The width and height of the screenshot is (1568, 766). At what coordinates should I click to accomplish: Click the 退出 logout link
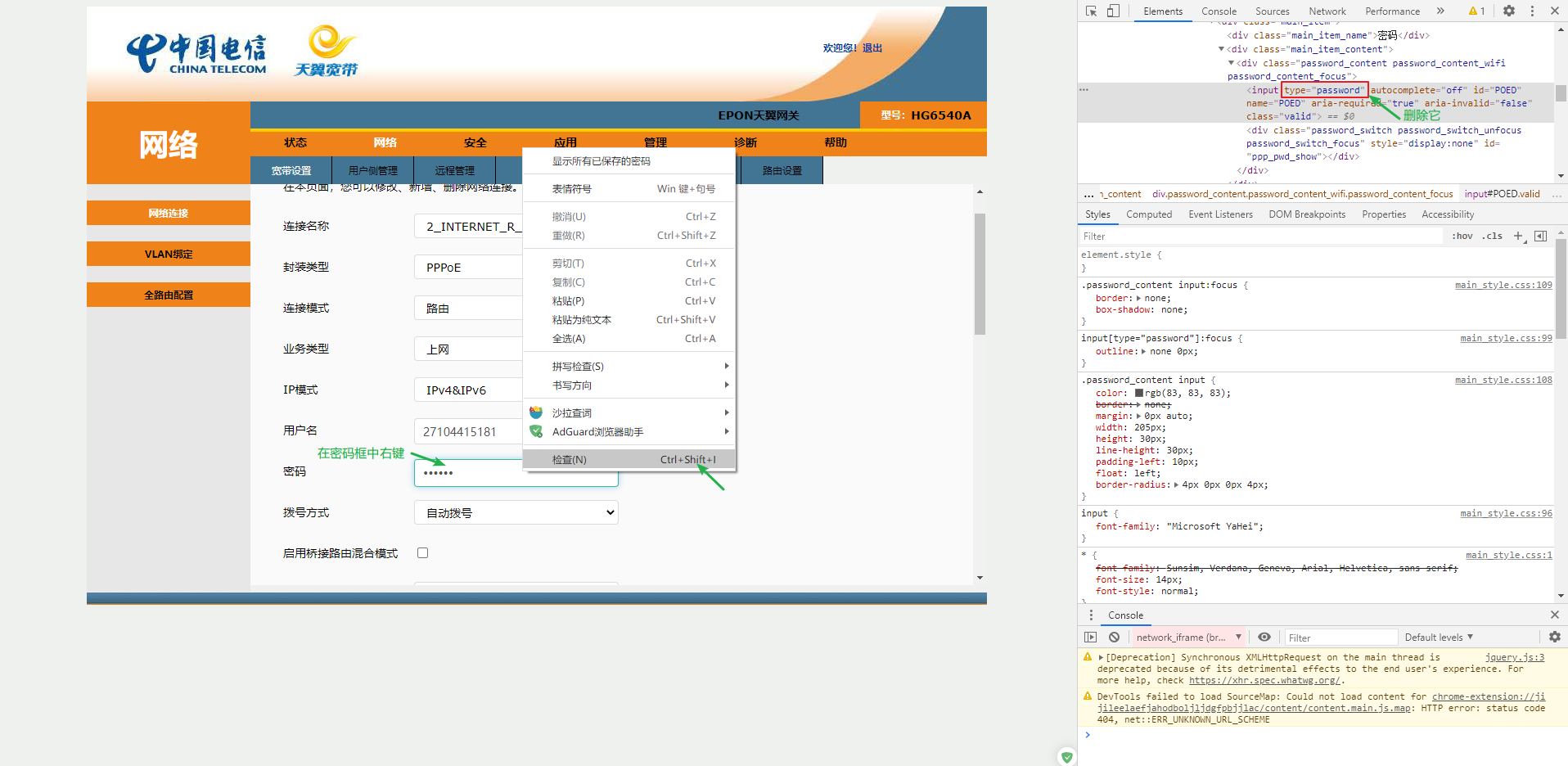872,48
